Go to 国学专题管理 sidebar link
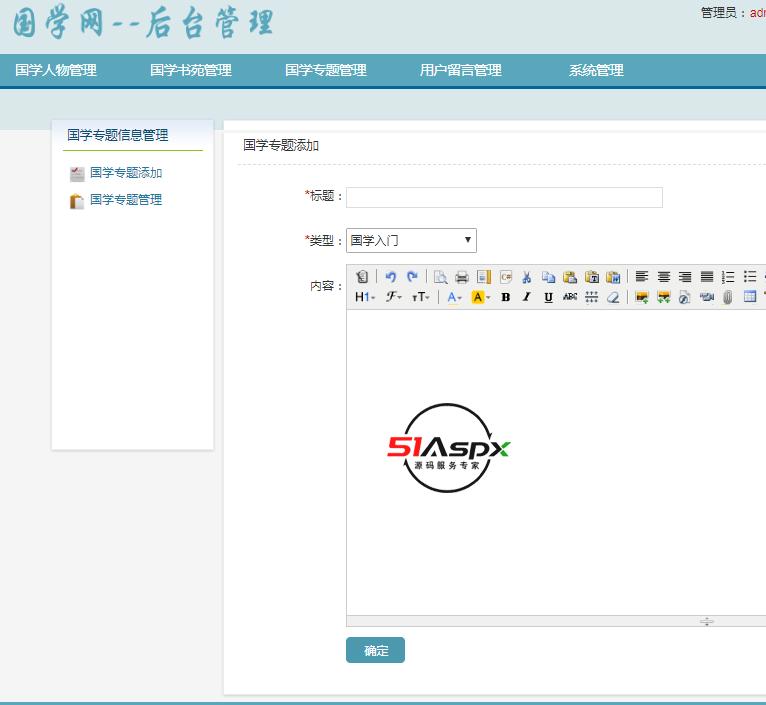The width and height of the screenshot is (766, 705). point(126,200)
